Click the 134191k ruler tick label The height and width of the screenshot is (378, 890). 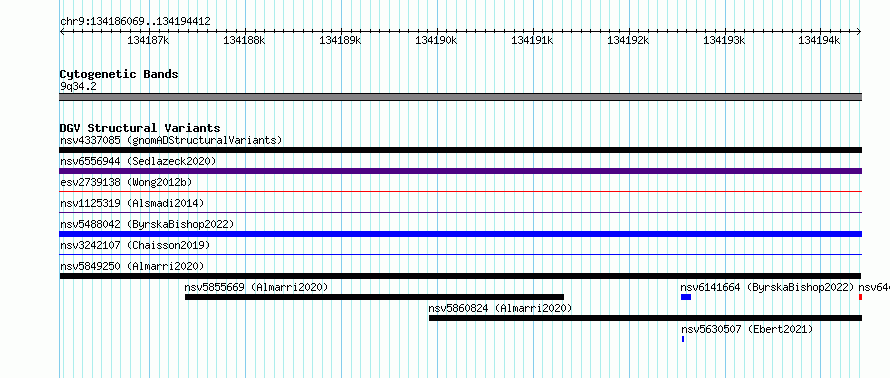pyautogui.click(x=532, y=40)
